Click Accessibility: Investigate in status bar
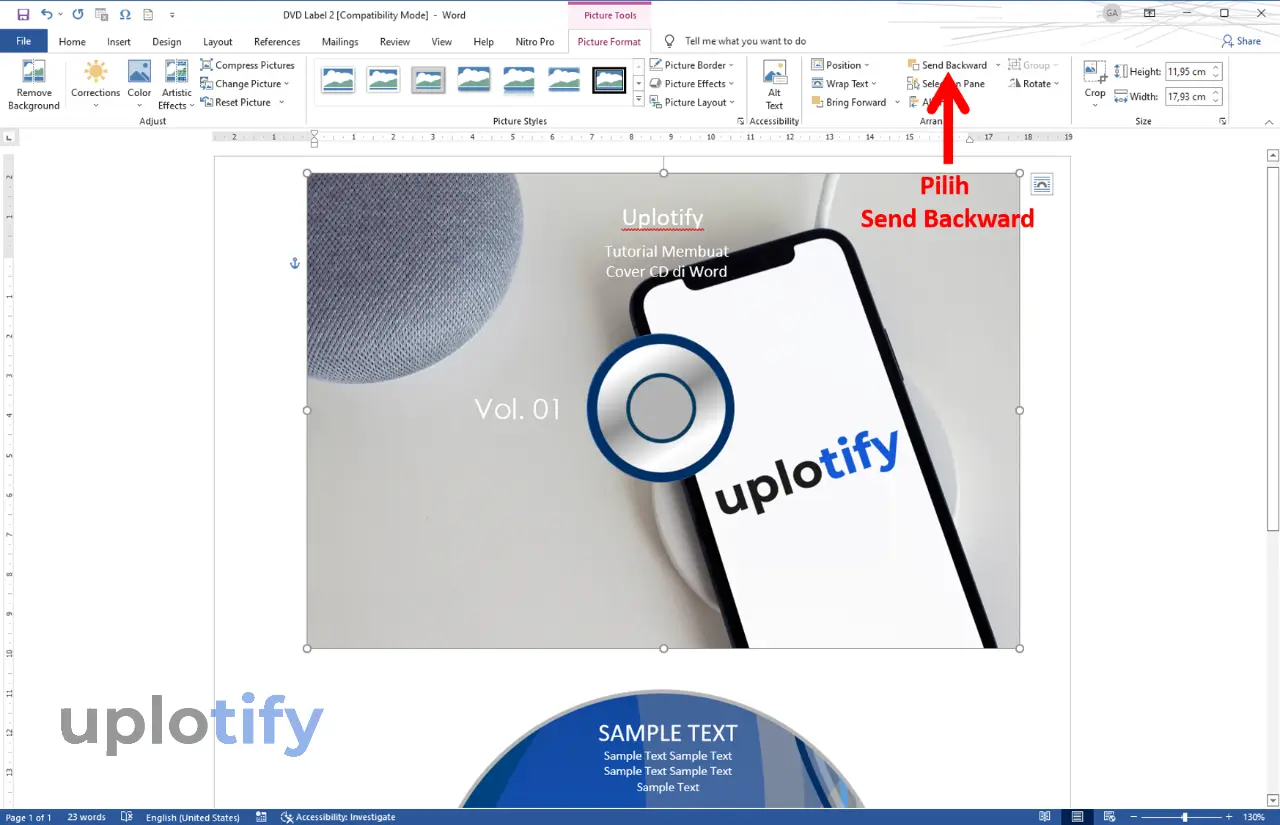 pos(338,817)
